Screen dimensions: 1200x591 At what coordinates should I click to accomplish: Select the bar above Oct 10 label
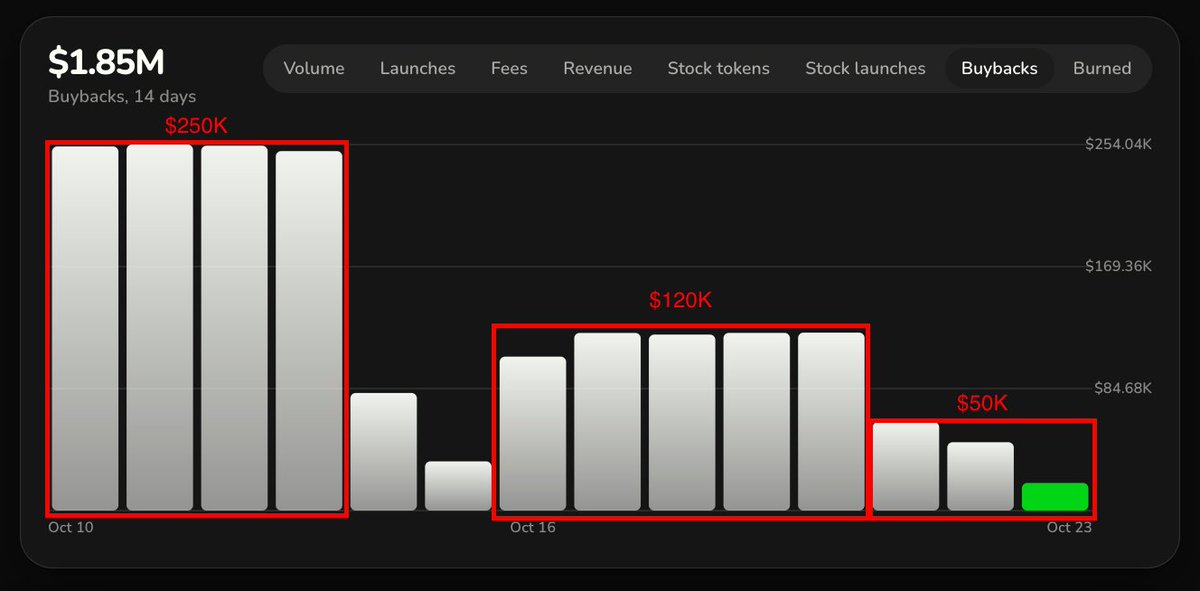(85, 329)
